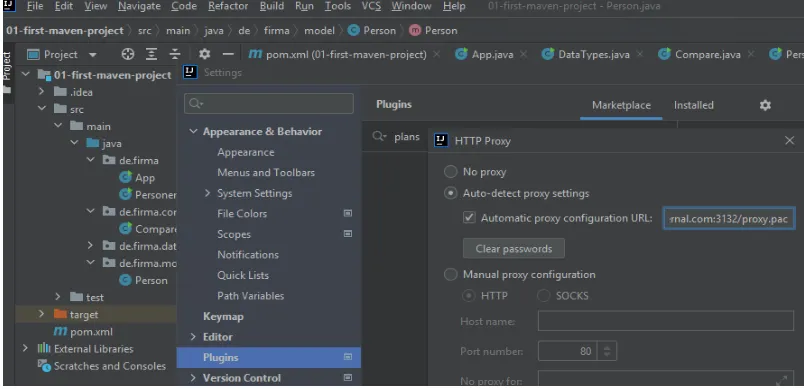Click the expand icon in the No proxy for field

(781, 381)
